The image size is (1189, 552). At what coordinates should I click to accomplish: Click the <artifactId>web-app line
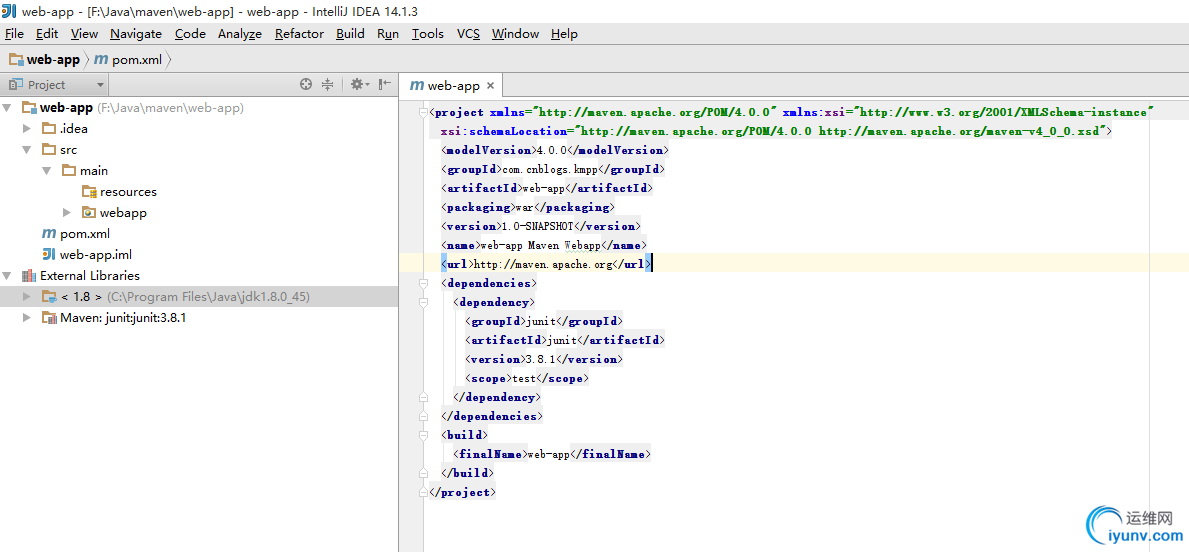(x=547, y=188)
